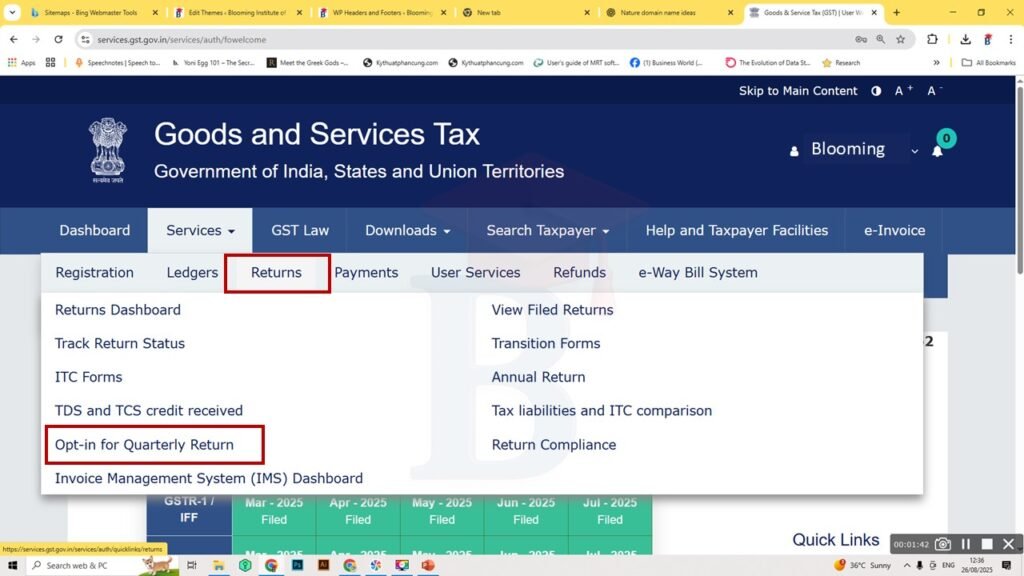Stop the screen recording
The image size is (1024, 576).
[987, 544]
